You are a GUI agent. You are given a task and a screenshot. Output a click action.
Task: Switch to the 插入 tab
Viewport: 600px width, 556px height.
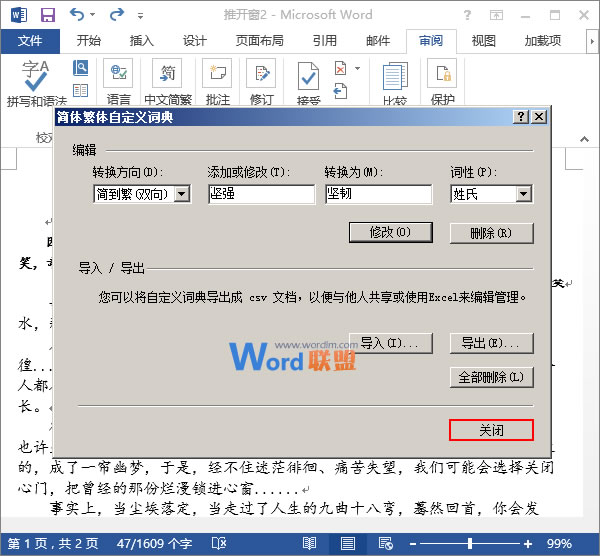tap(141, 41)
